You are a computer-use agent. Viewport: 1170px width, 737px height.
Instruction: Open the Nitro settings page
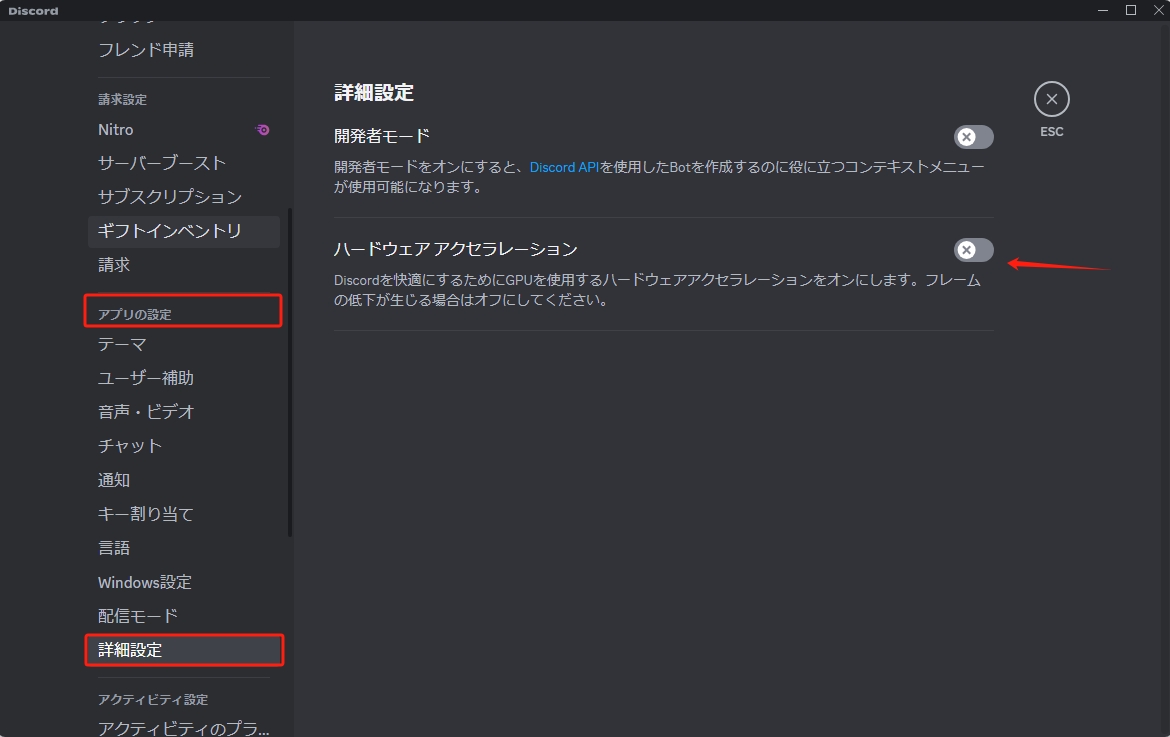tap(115, 129)
